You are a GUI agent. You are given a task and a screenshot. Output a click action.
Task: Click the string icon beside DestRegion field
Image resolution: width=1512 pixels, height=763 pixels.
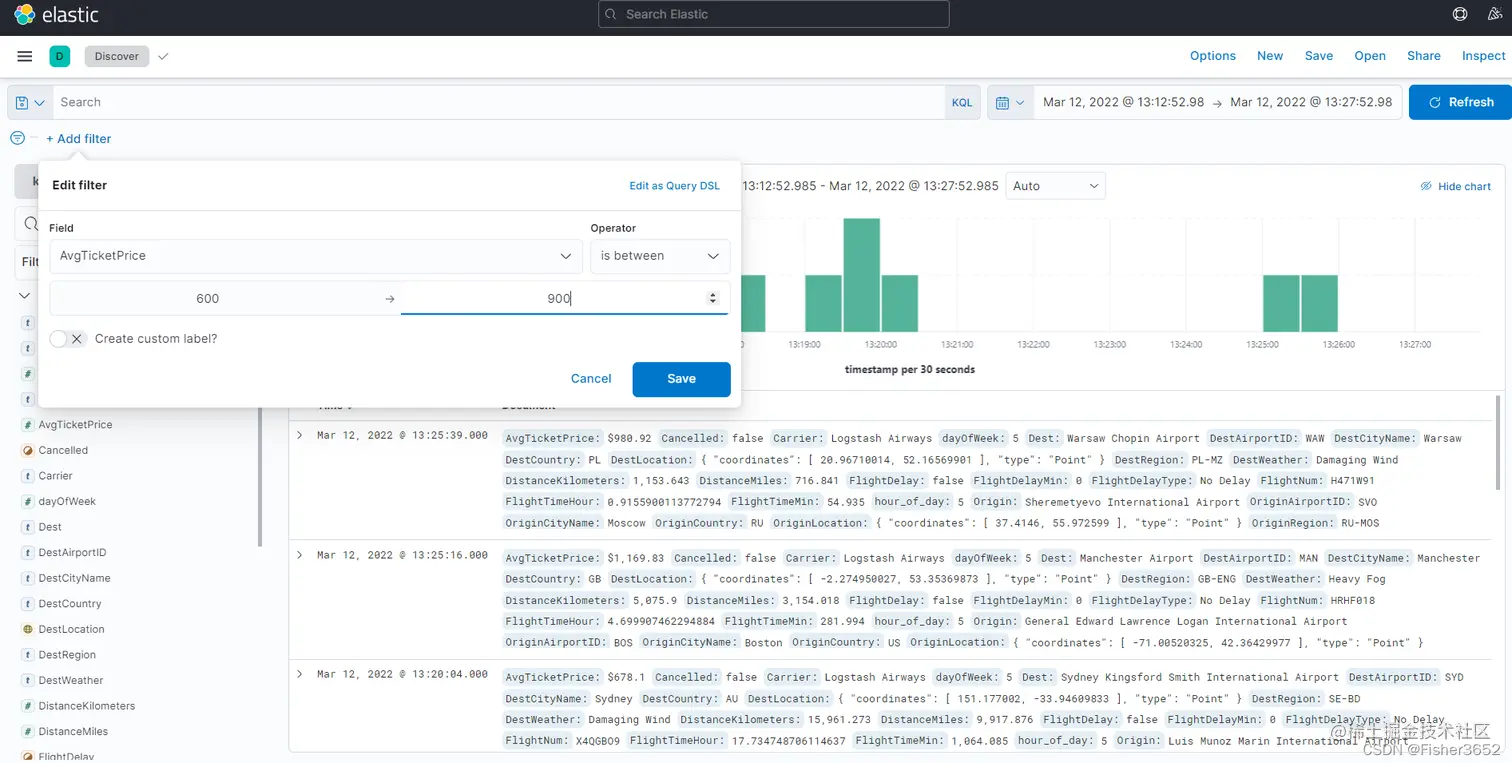pos(28,655)
